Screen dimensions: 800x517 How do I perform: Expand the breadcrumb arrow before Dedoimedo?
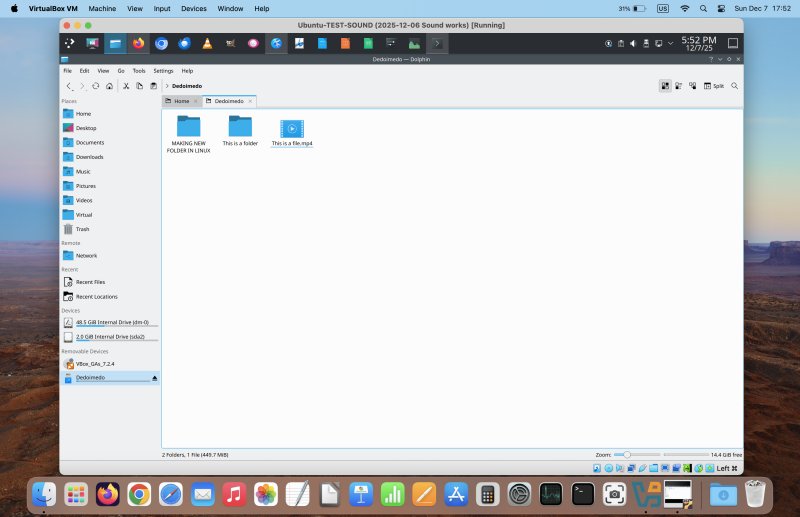[x=166, y=86]
